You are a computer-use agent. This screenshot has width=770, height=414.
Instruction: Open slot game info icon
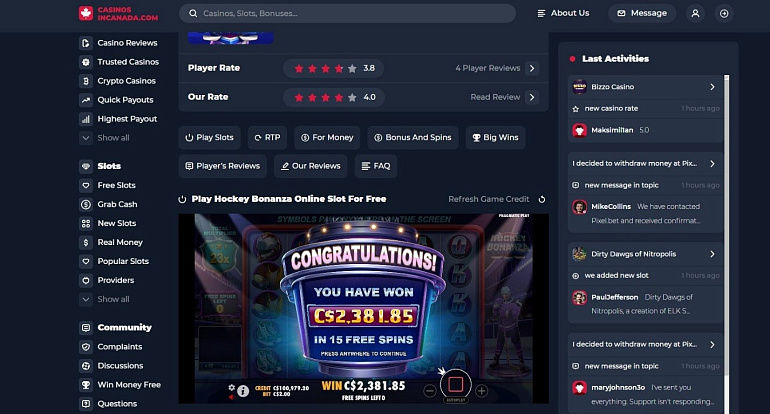point(243,391)
